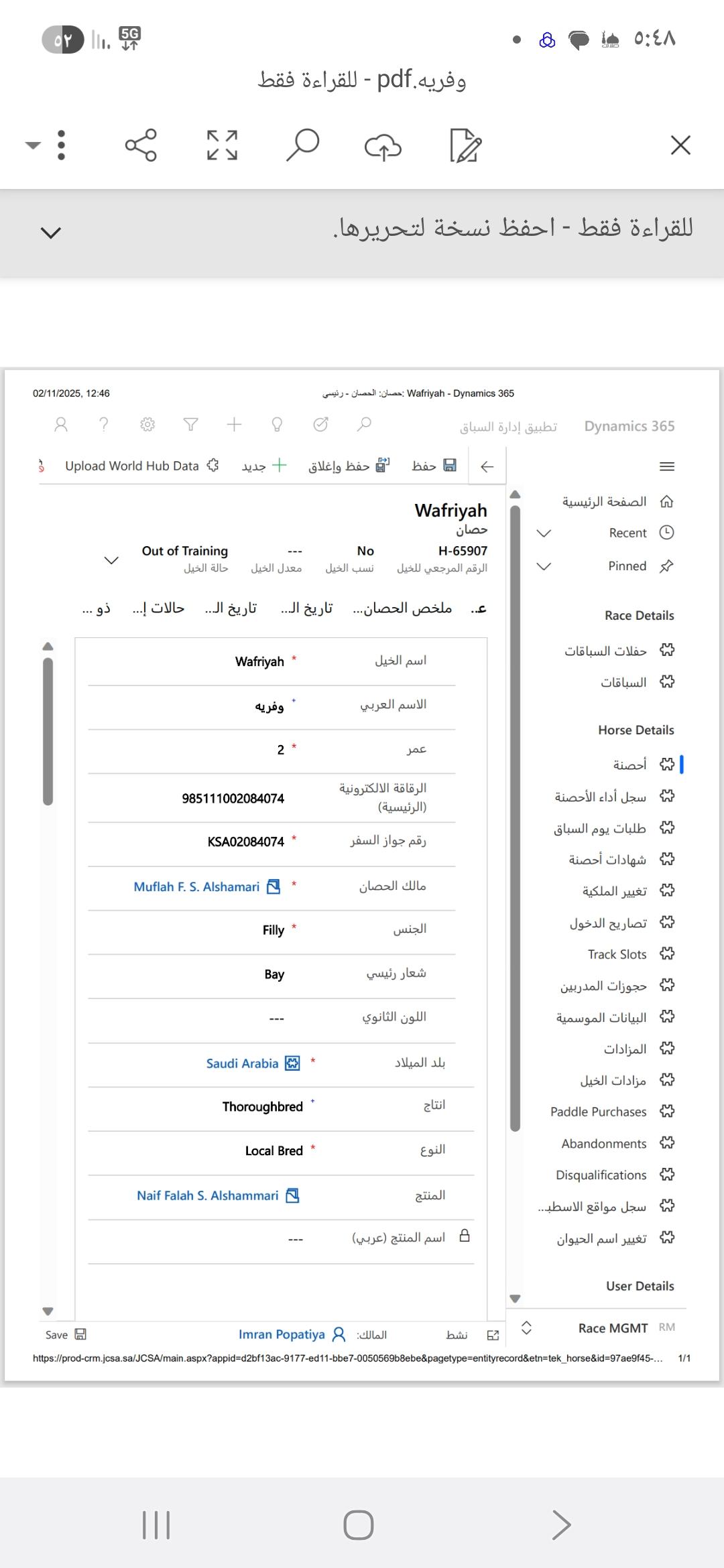Click Upload World Hub Data button

(132, 466)
